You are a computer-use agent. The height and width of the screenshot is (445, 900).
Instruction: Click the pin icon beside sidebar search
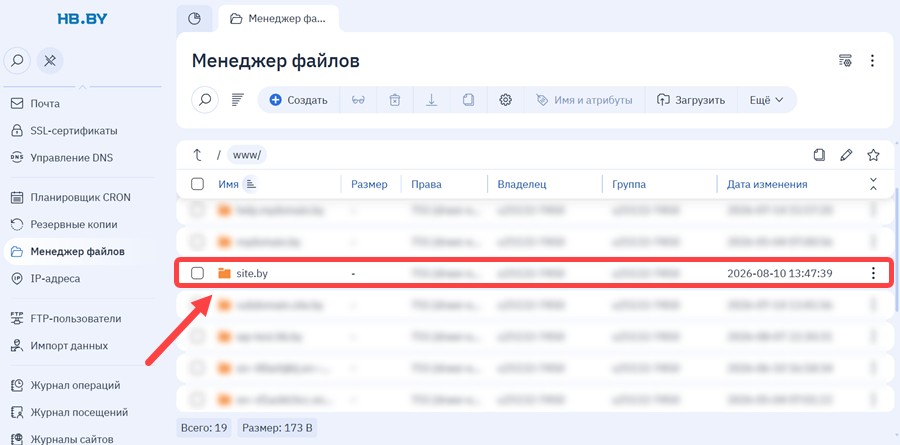[x=50, y=60]
